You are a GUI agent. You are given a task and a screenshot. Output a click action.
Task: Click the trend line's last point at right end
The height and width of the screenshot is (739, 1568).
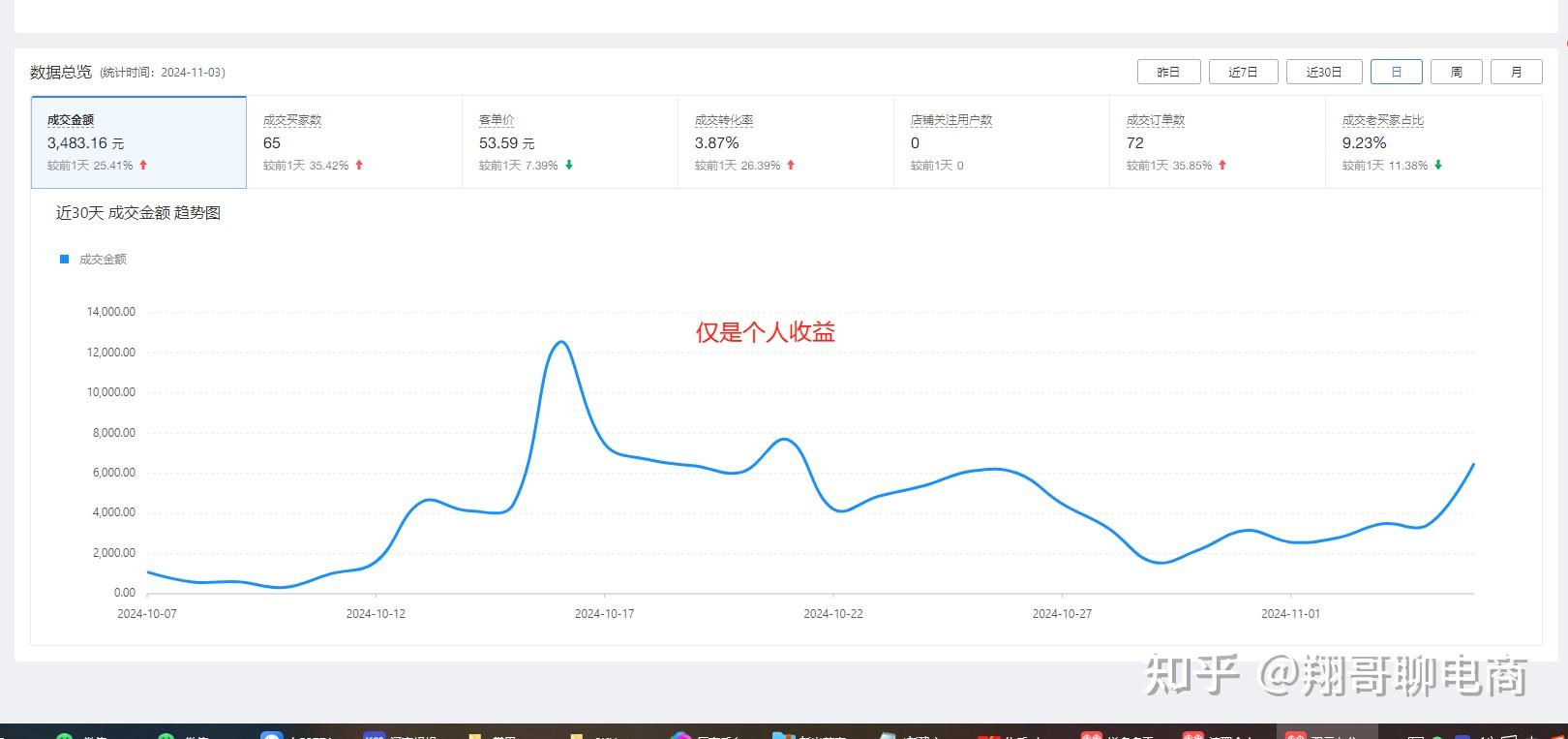(1473, 464)
